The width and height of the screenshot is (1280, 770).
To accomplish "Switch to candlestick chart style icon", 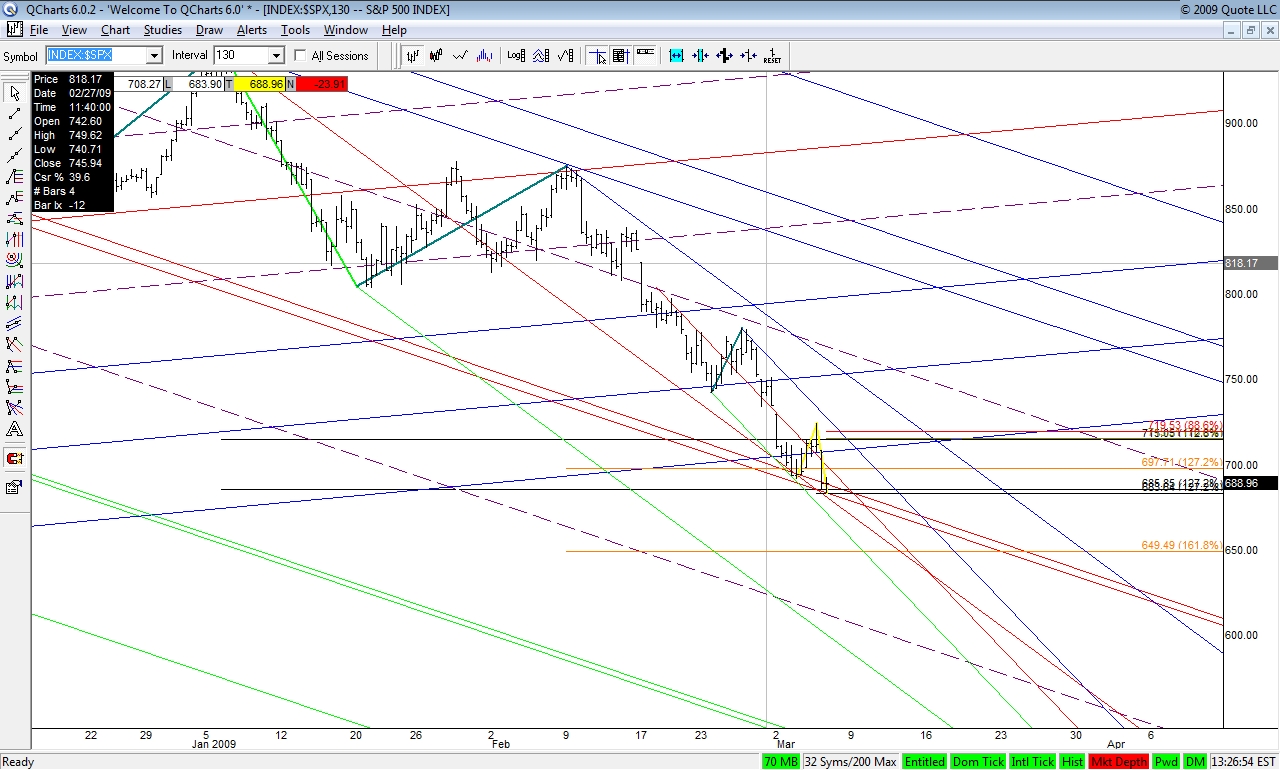I will click(x=436, y=56).
